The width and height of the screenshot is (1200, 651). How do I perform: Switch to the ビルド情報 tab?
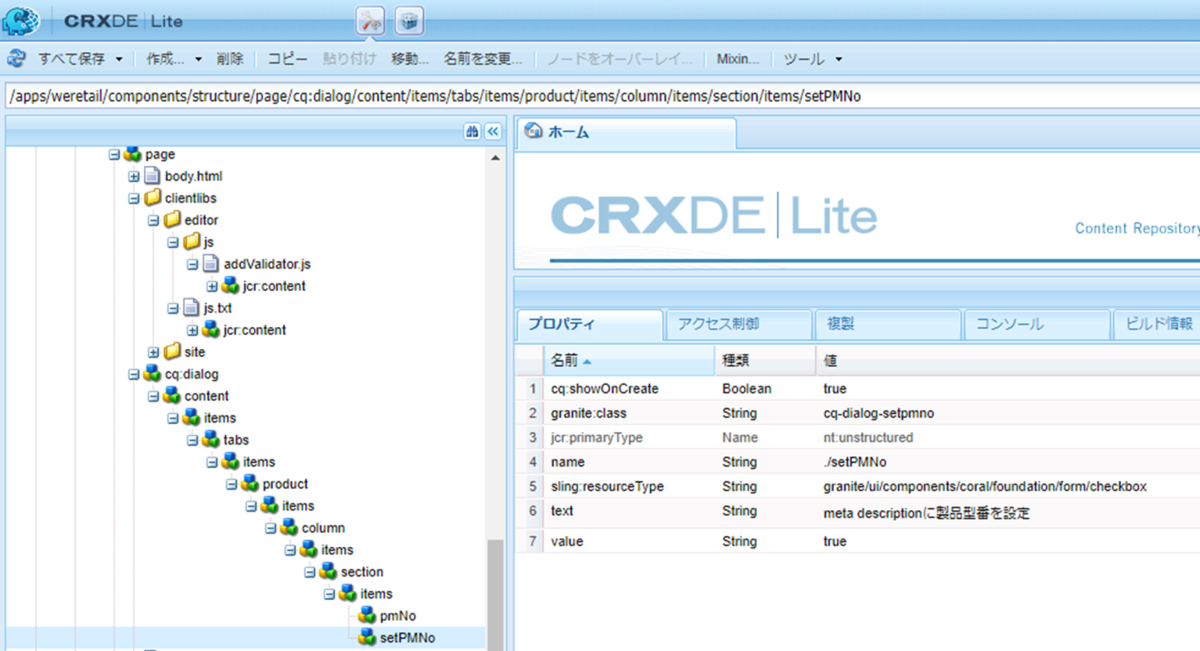click(1156, 324)
